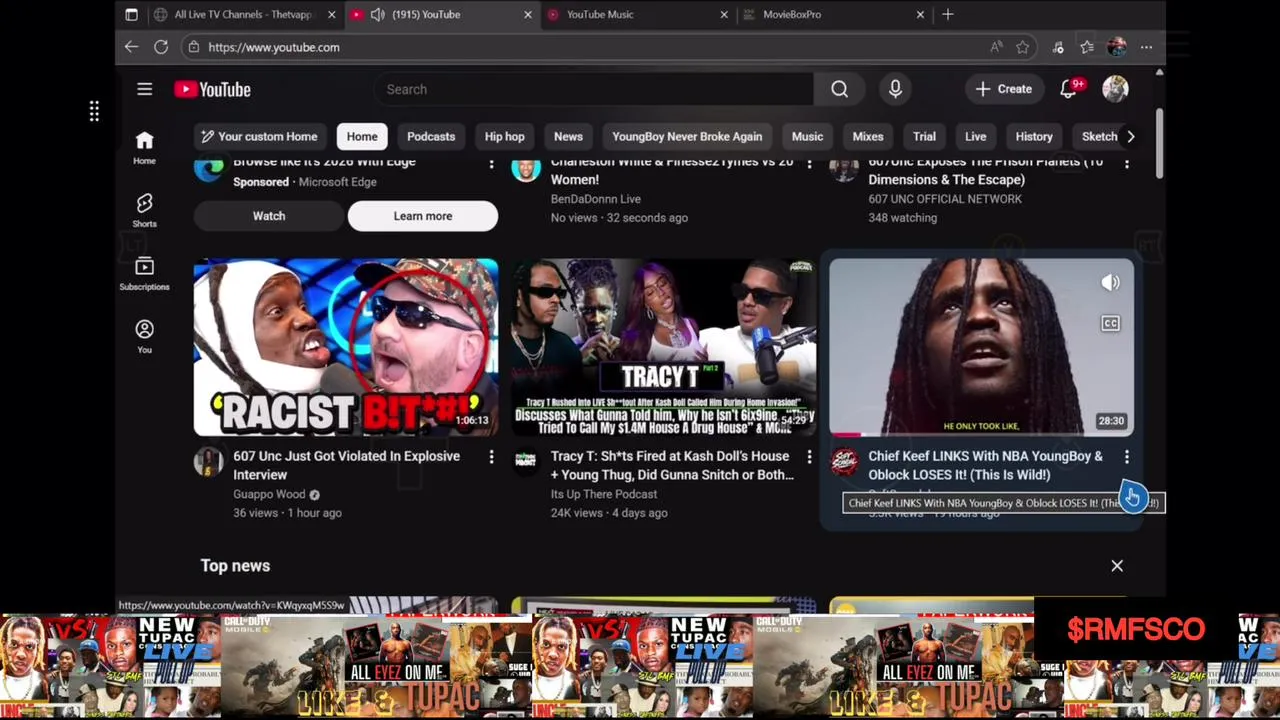
Task: Open the YouTube hamburger guide menu
Action: (x=144, y=89)
